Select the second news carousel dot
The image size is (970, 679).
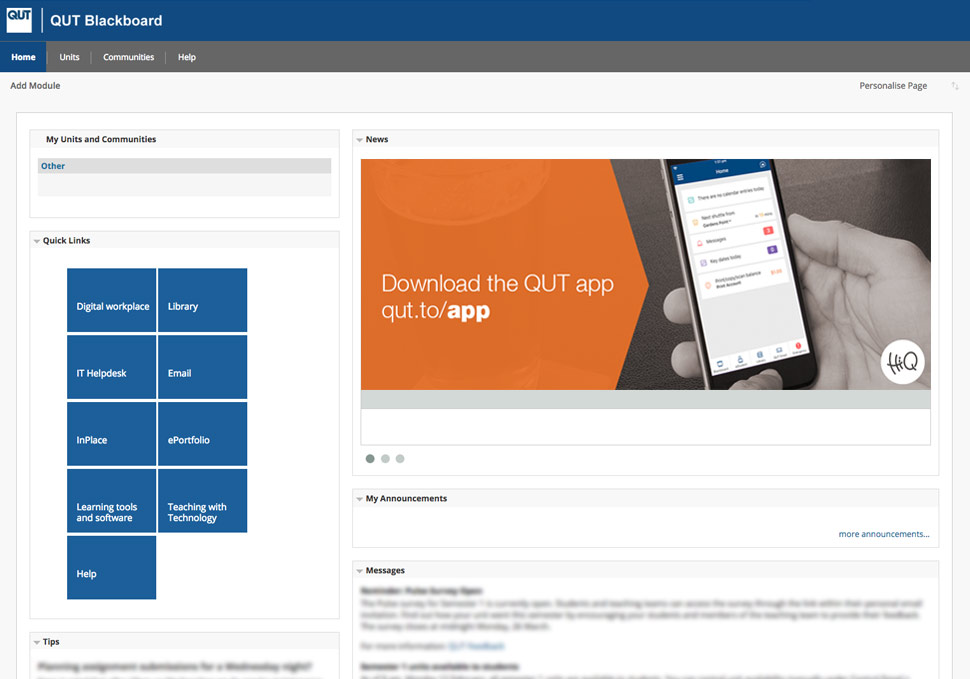tap(385, 458)
